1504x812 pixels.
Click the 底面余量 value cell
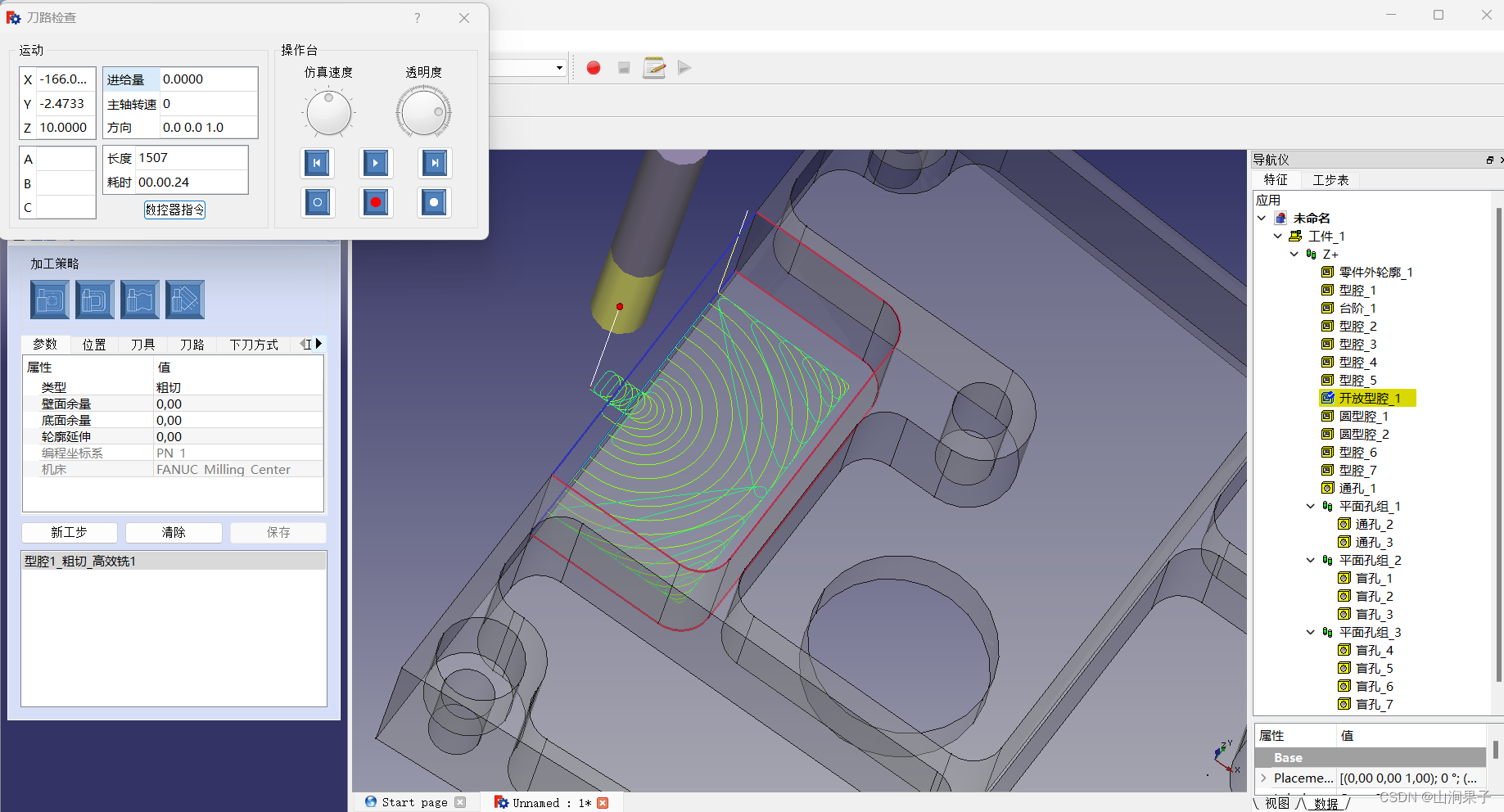(x=237, y=420)
